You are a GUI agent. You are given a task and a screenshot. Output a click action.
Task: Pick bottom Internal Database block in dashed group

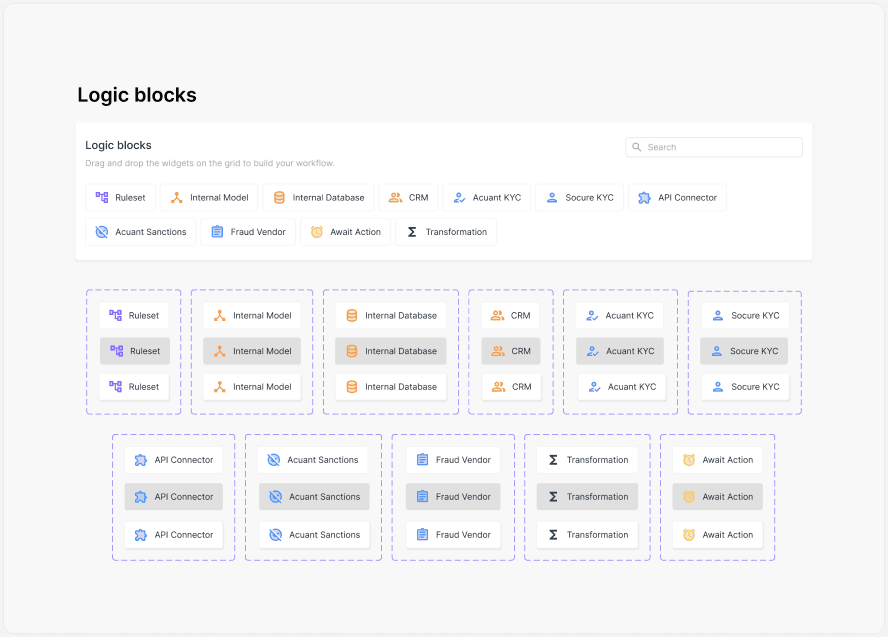click(391, 387)
